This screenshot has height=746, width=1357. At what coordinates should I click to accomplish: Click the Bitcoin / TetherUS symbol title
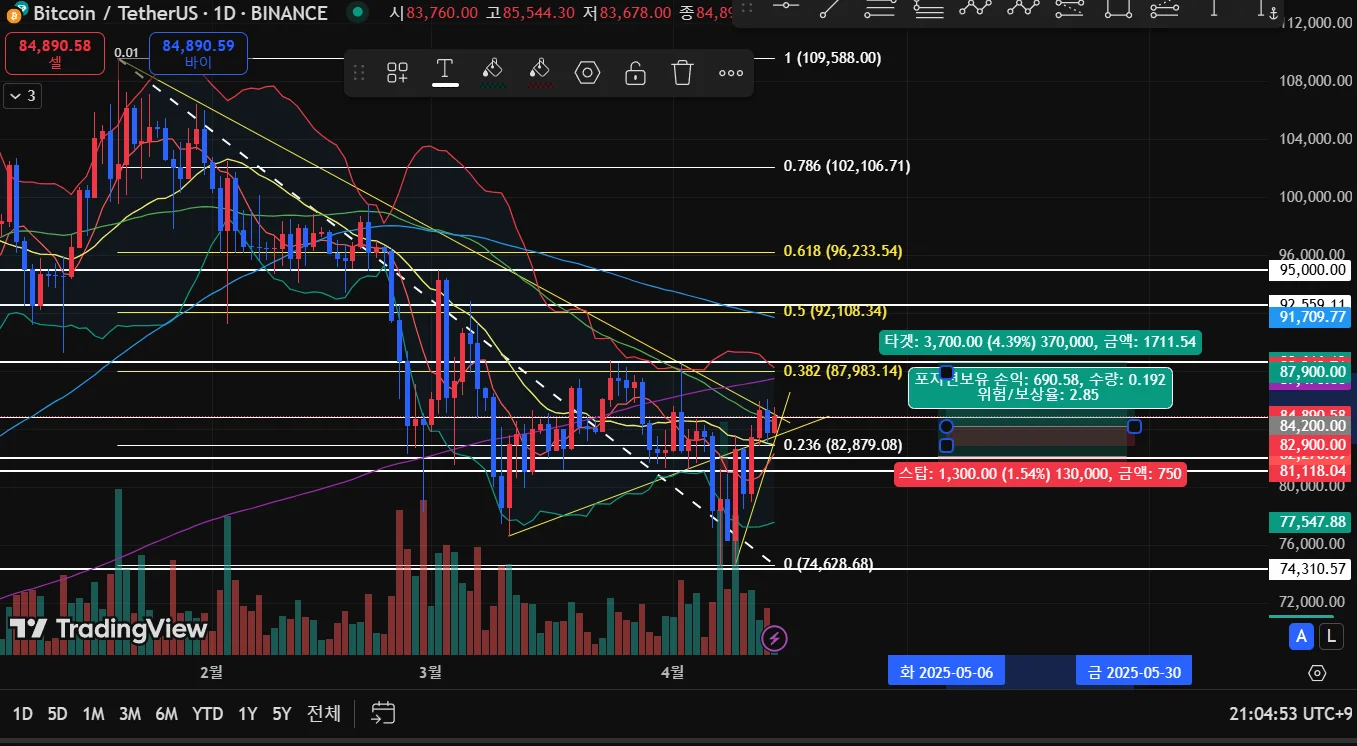pos(180,13)
